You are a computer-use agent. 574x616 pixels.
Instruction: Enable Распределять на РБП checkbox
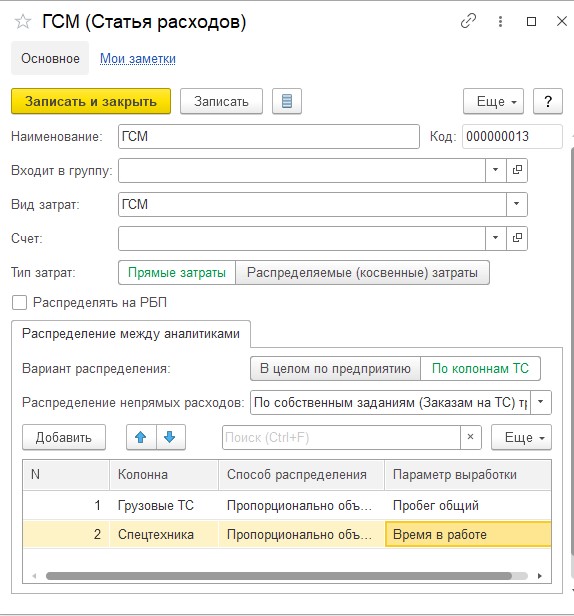click(19, 303)
